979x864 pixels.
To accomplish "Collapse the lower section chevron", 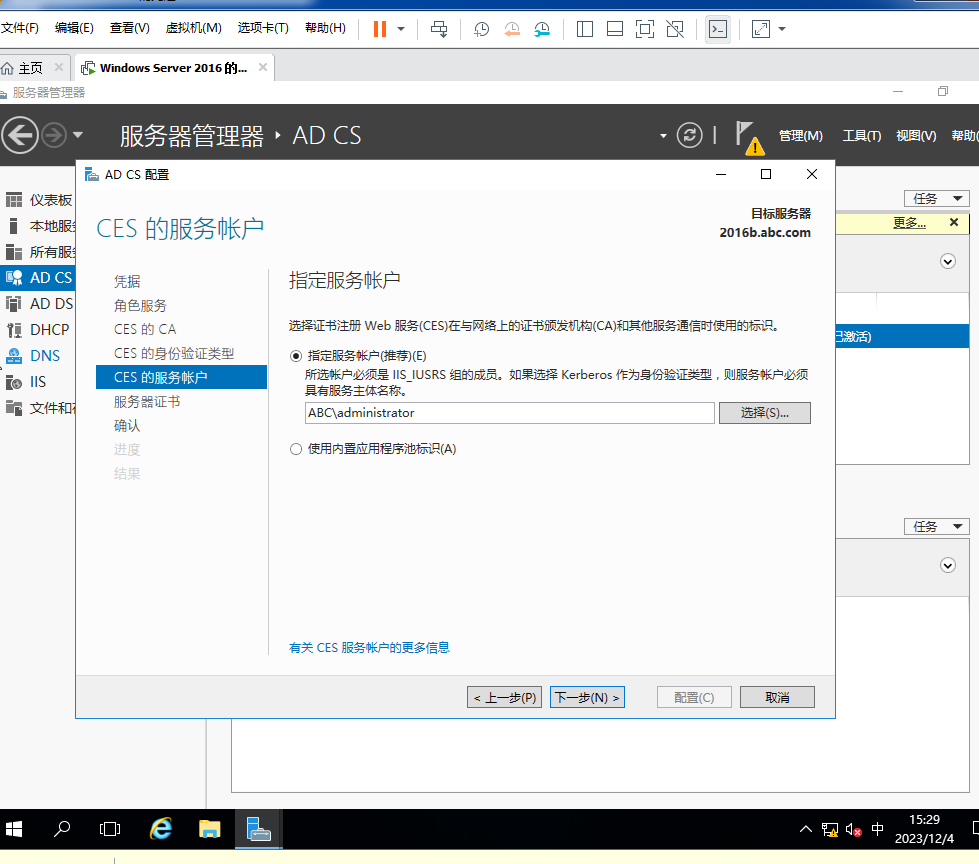I will pos(948,565).
